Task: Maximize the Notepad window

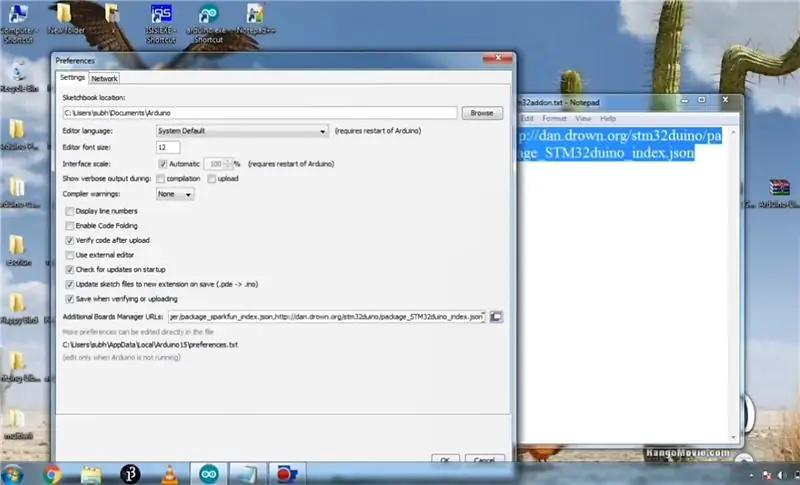Action: point(702,100)
